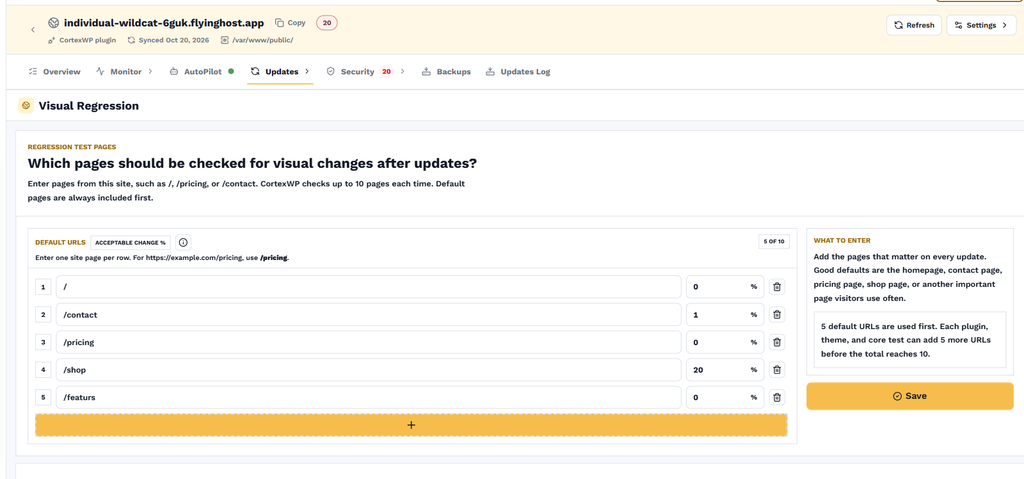Delete the /featurs row with trash icon
This screenshot has width=1024, height=479.
776,397
